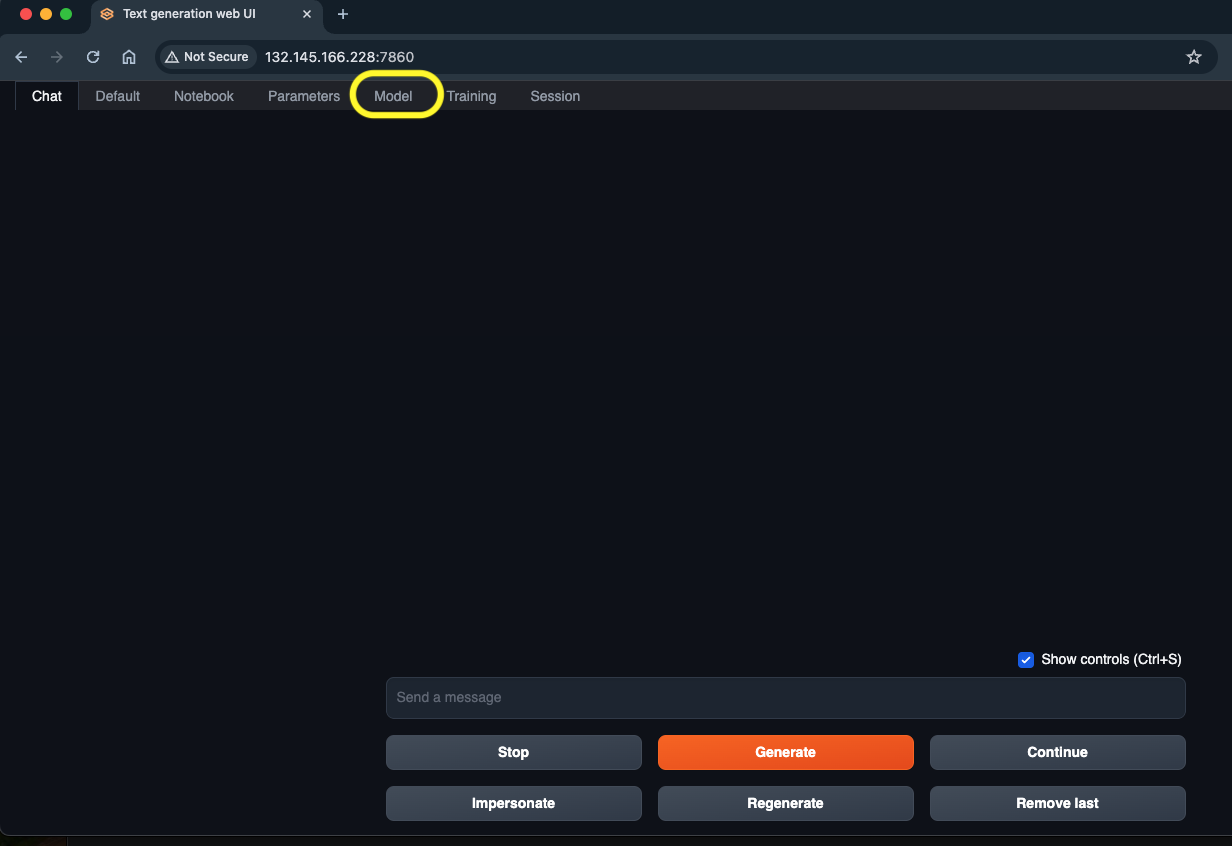Open the Training tab
Screen dimensions: 1232x846
[471, 96]
